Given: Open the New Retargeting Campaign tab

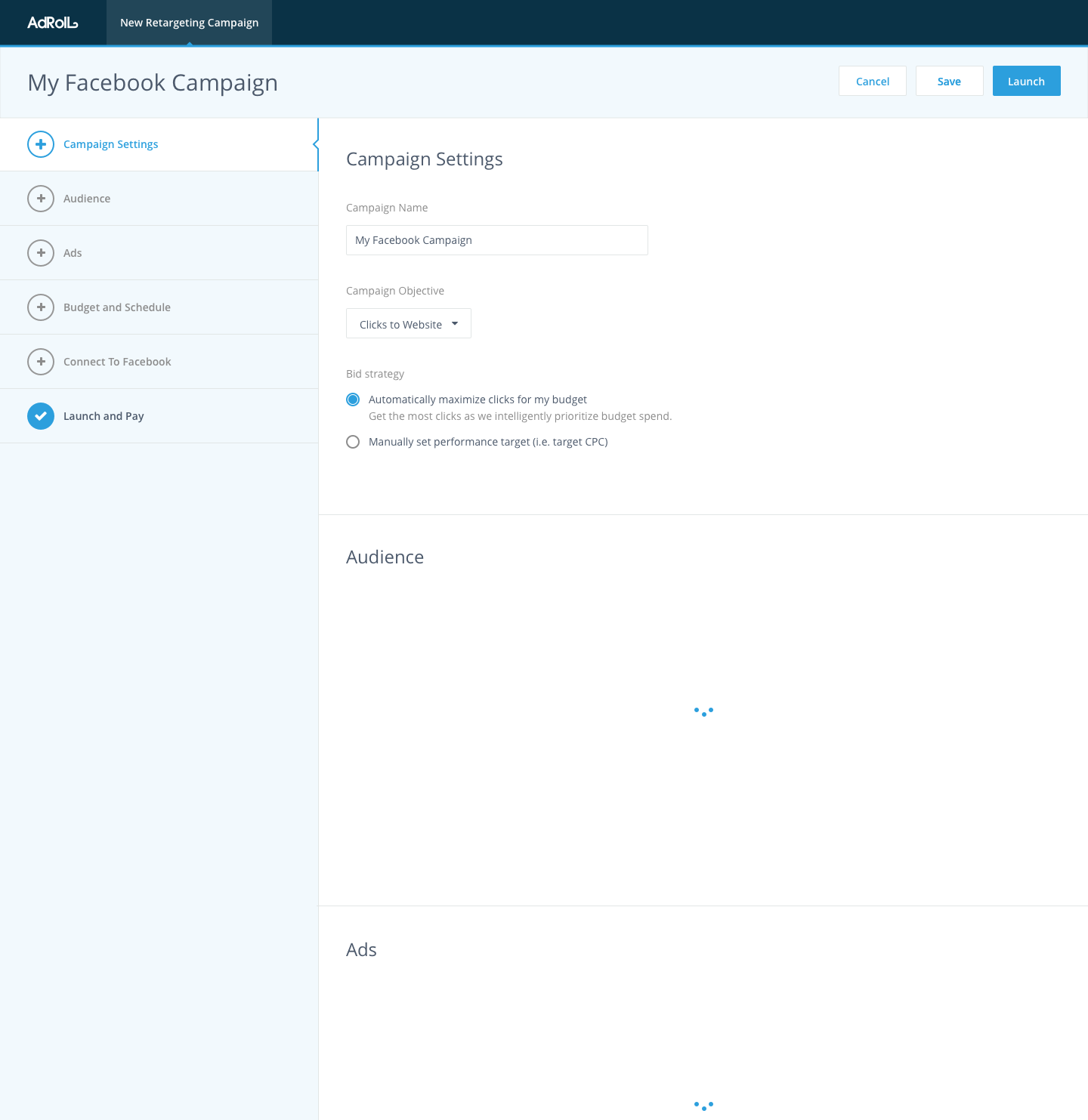Looking at the screenshot, I should [x=189, y=23].
